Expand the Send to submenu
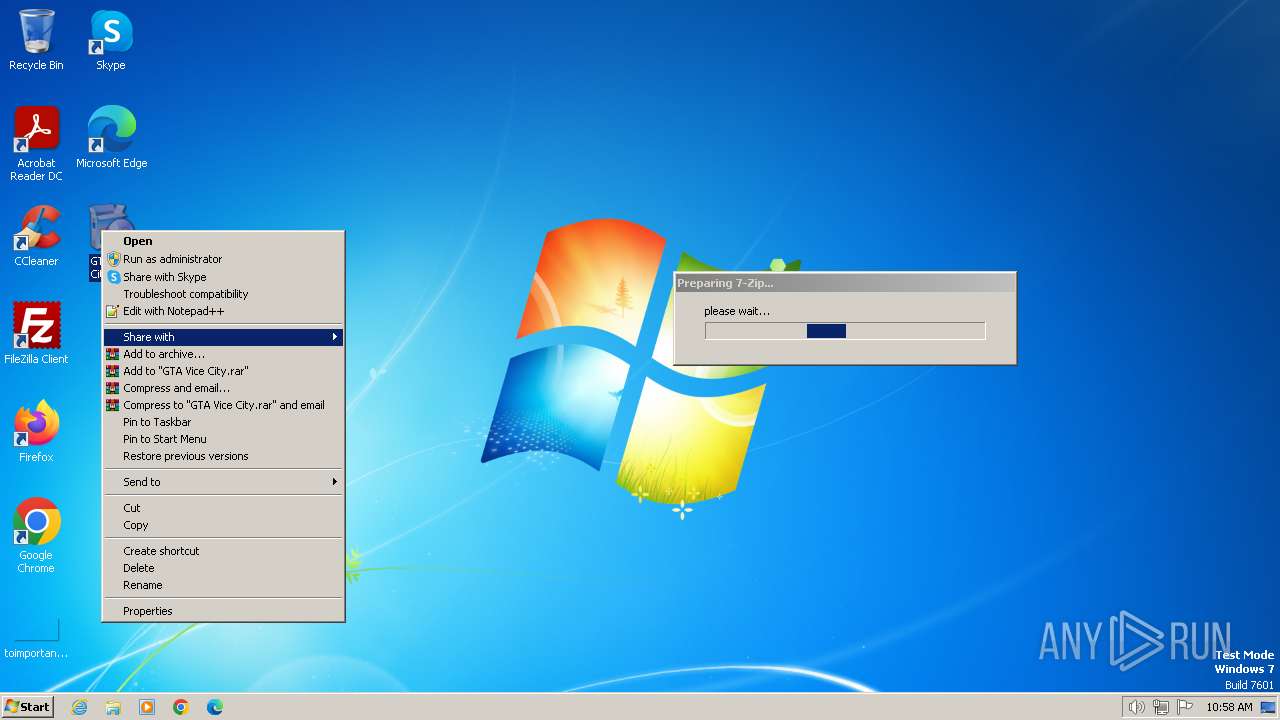 pos(224,482)
